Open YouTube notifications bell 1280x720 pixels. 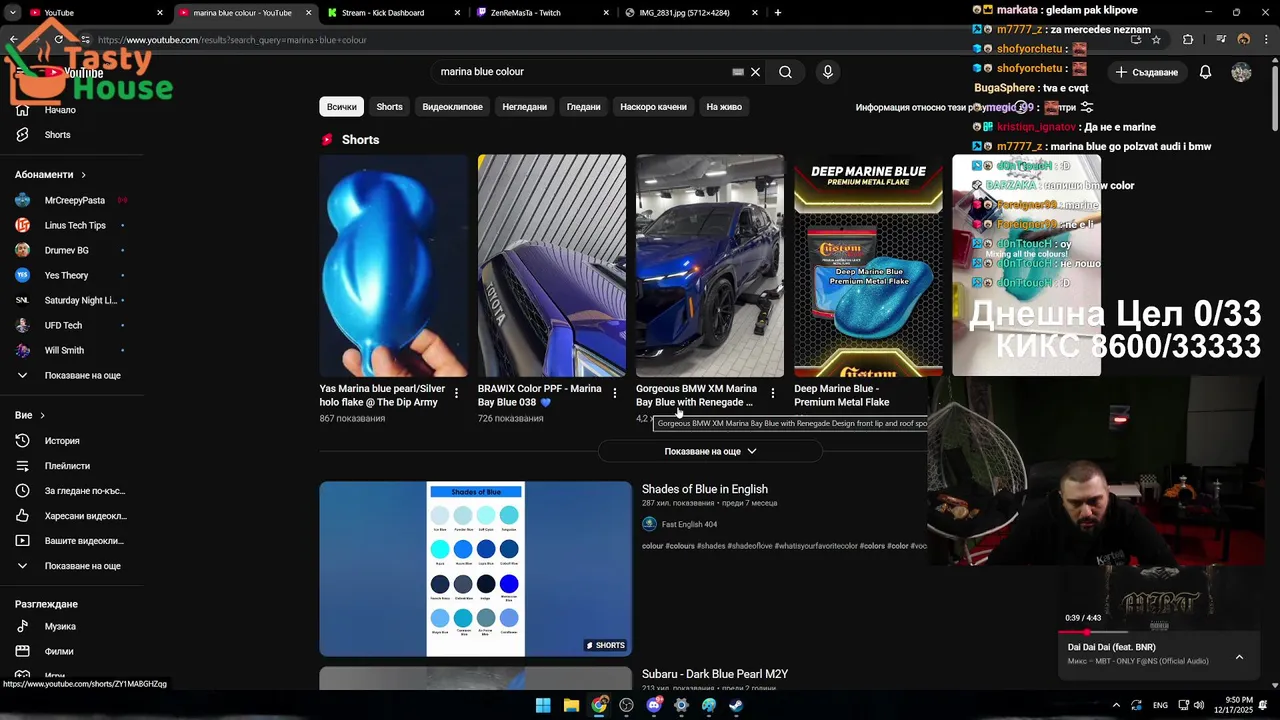(x=1205, y=72)
